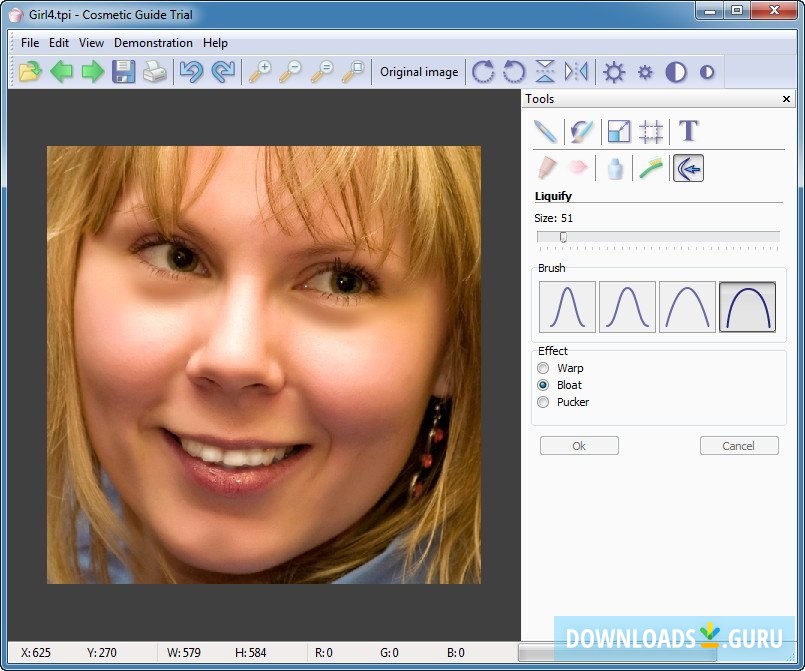Click the rotate clockwise icon
This screenshot has width=805, height=671.
point(483,72)
